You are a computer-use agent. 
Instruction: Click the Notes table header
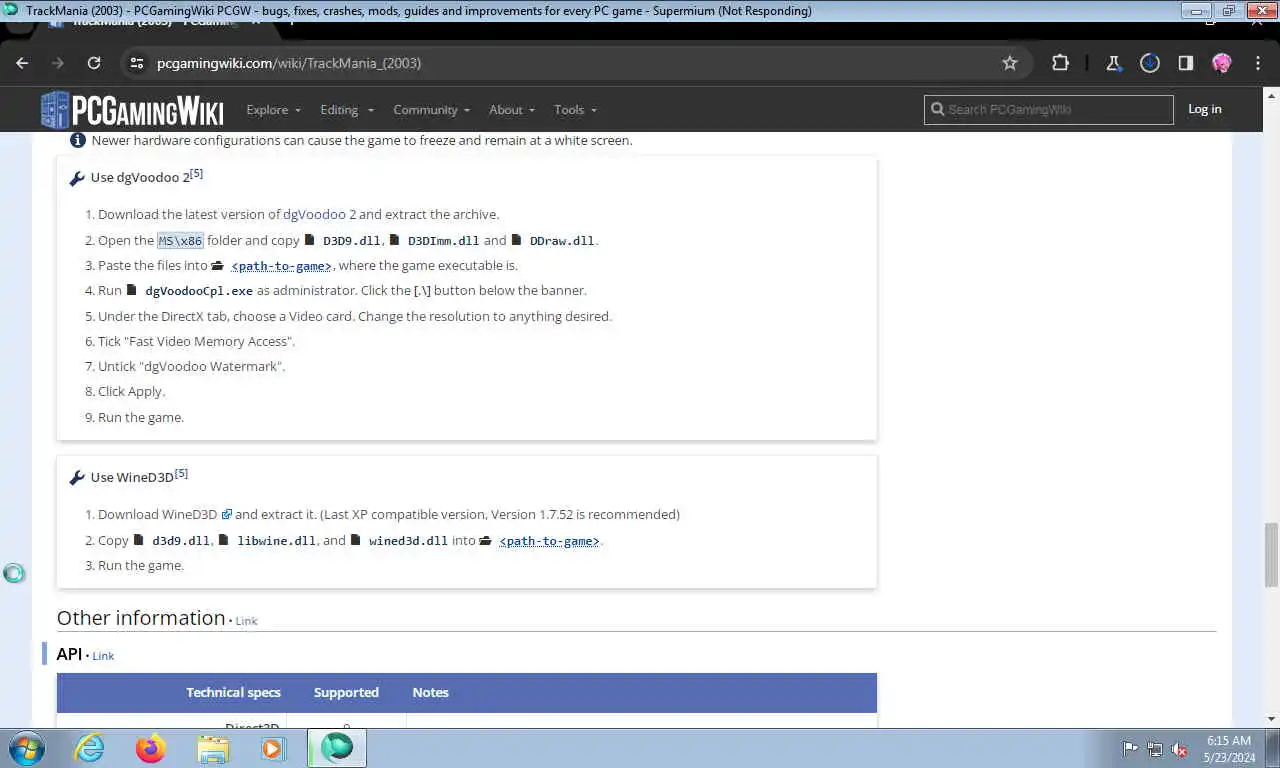click(430, 692)
